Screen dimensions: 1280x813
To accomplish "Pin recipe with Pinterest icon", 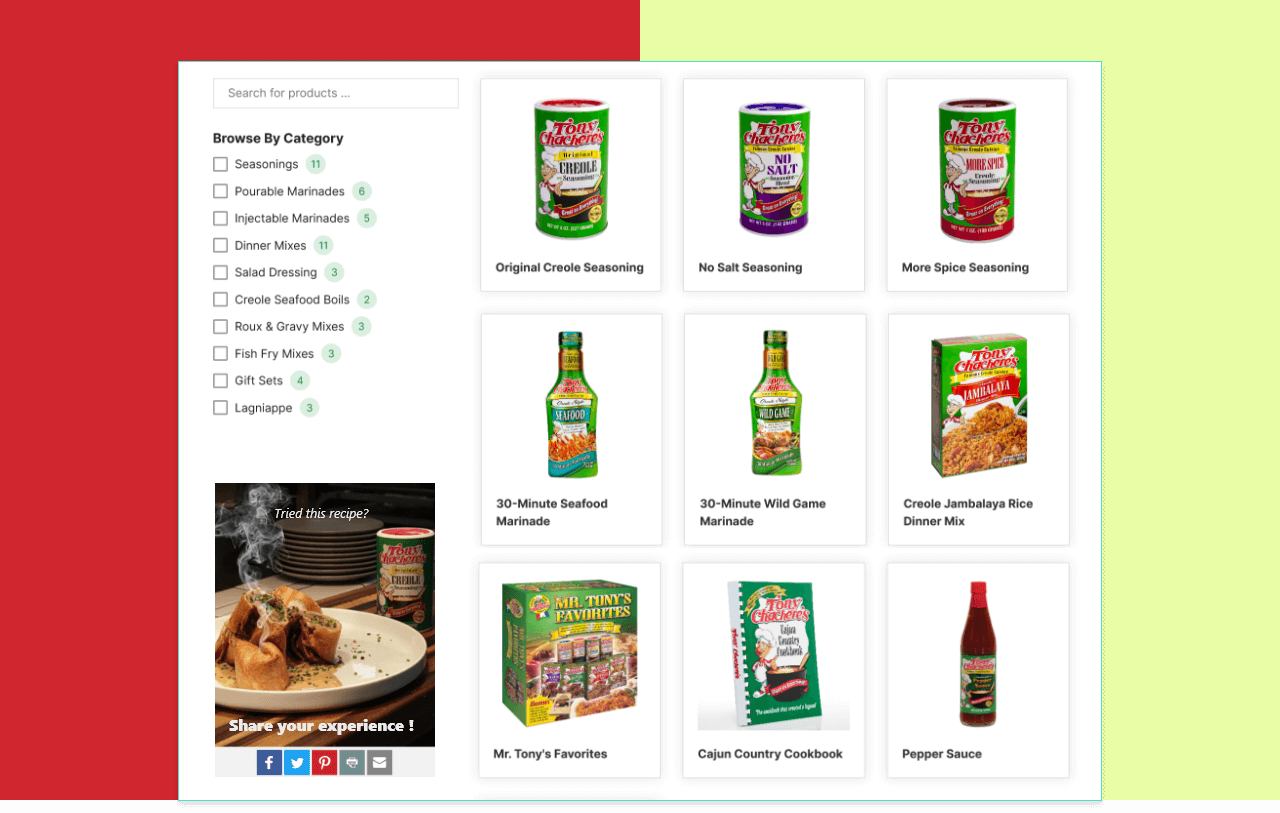I will click(324, 762).
